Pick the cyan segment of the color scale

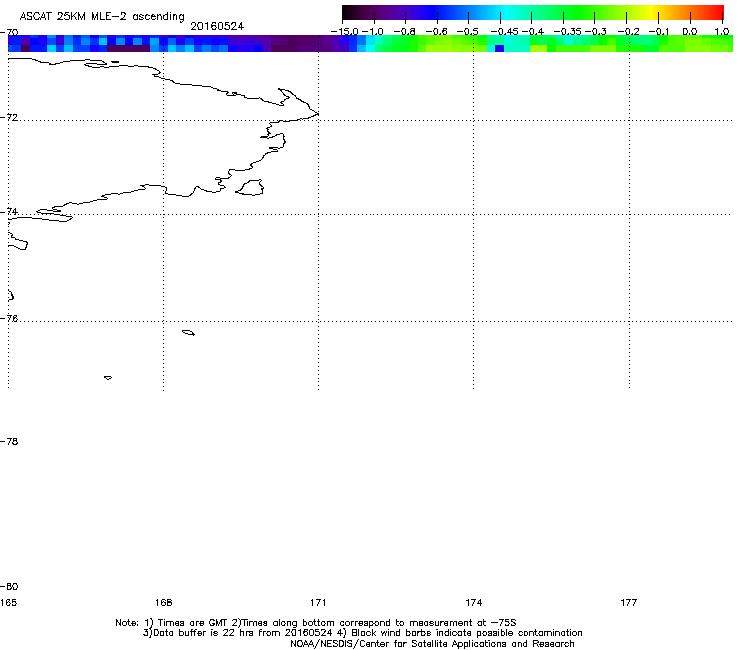pos(504,13)
